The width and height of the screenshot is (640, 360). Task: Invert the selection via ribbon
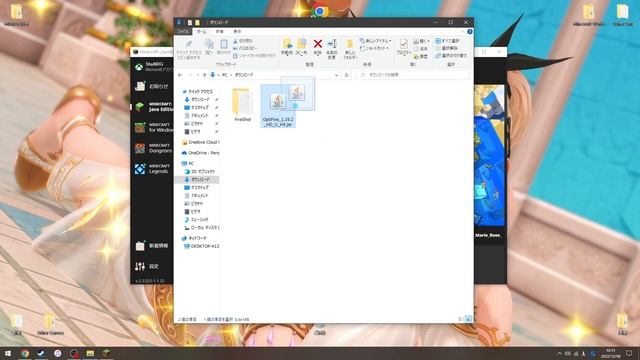coord(451,56)
